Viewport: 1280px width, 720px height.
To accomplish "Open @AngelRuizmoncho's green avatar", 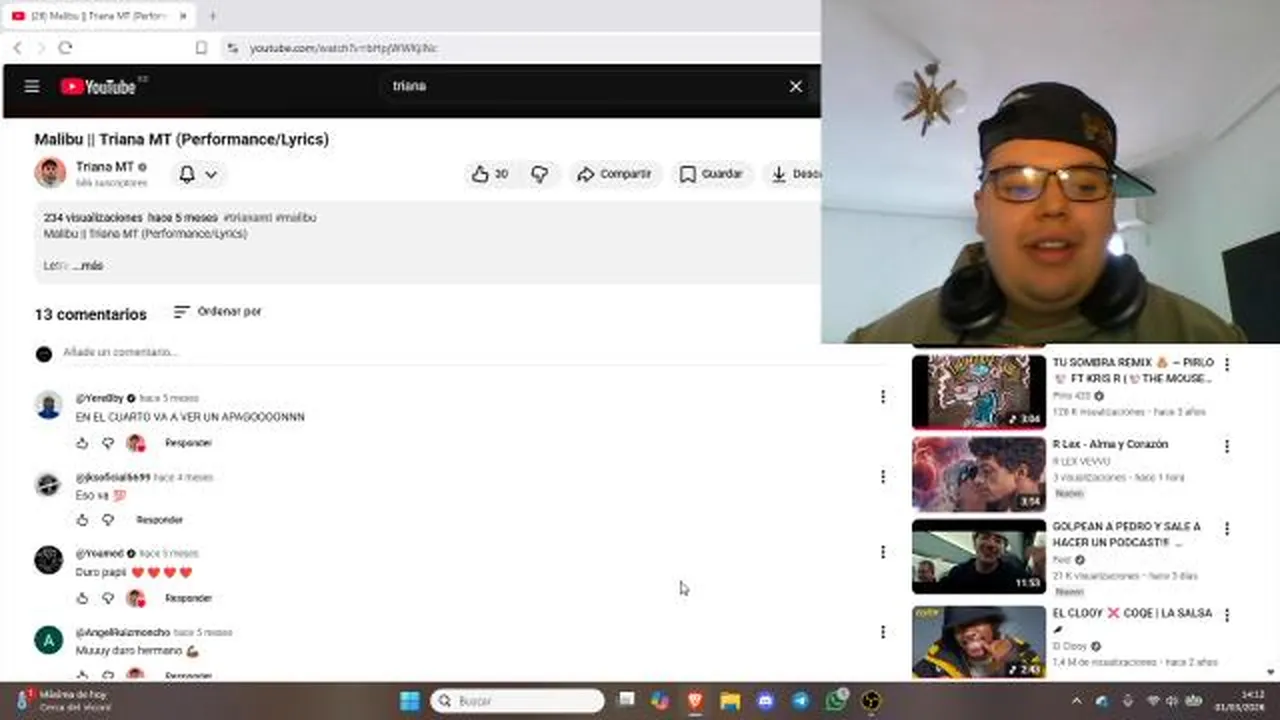I will click(x=48, y=640).
